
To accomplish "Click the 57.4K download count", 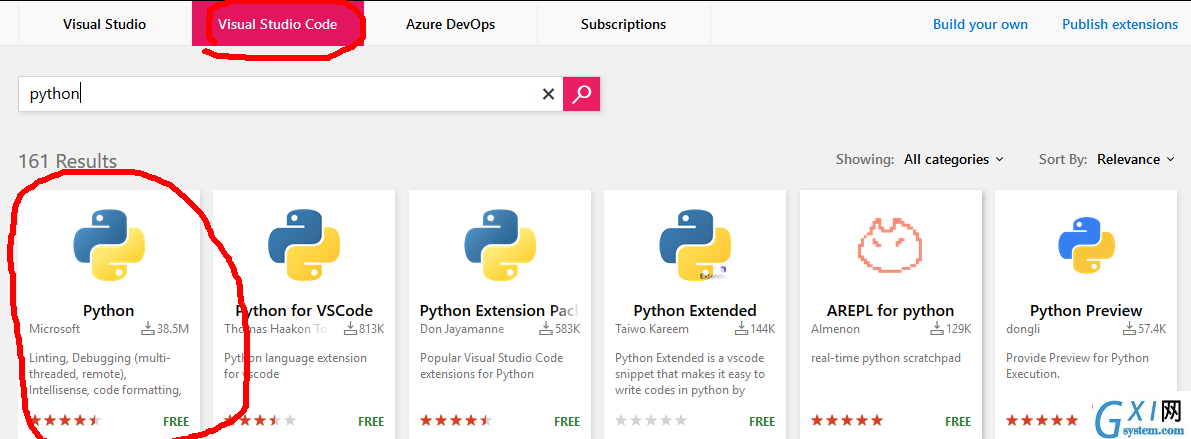I will pos(1144,329).
